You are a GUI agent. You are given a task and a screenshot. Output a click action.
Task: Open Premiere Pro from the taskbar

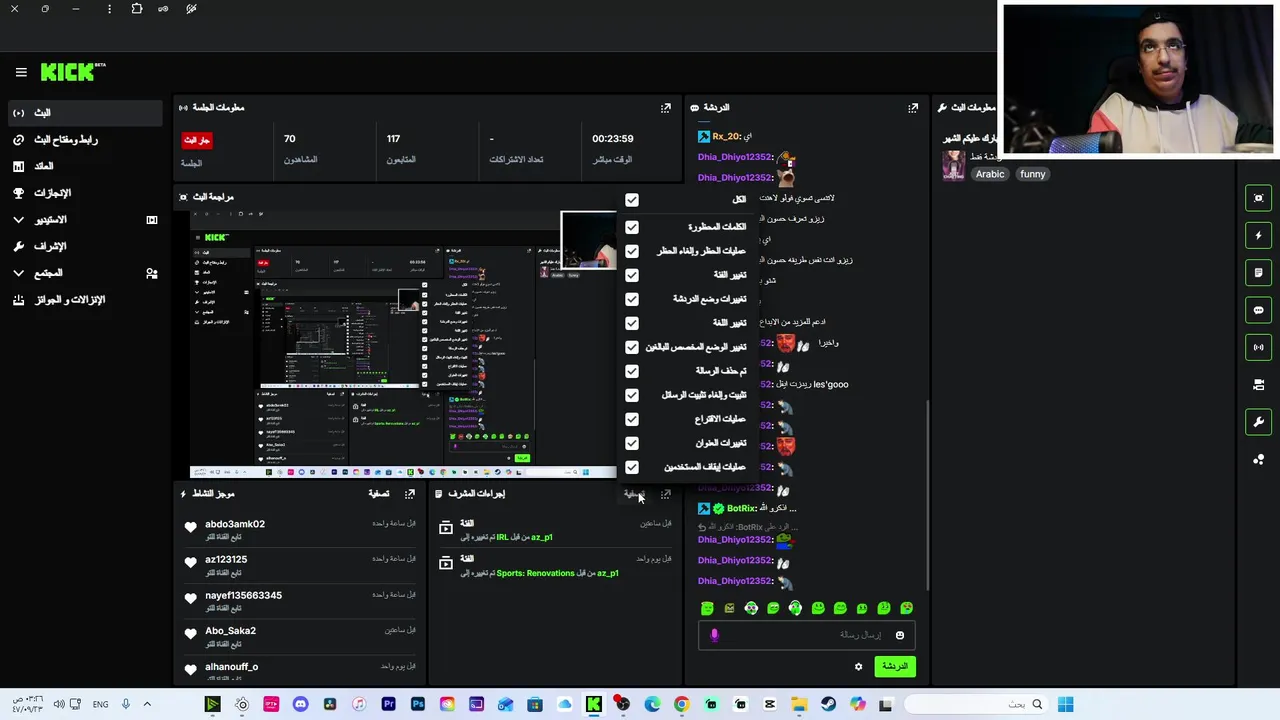pyautogui.click(x=388, y=705)
